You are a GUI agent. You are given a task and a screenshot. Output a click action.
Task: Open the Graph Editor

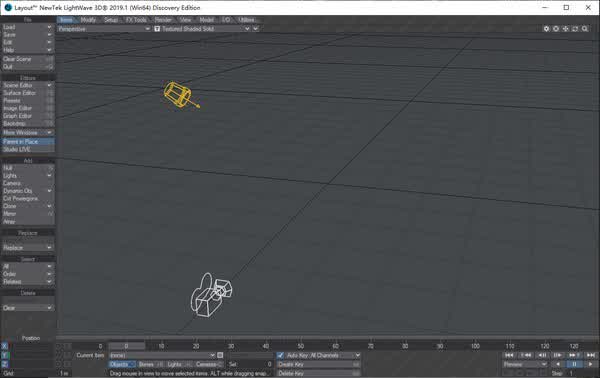coord(28,116)
